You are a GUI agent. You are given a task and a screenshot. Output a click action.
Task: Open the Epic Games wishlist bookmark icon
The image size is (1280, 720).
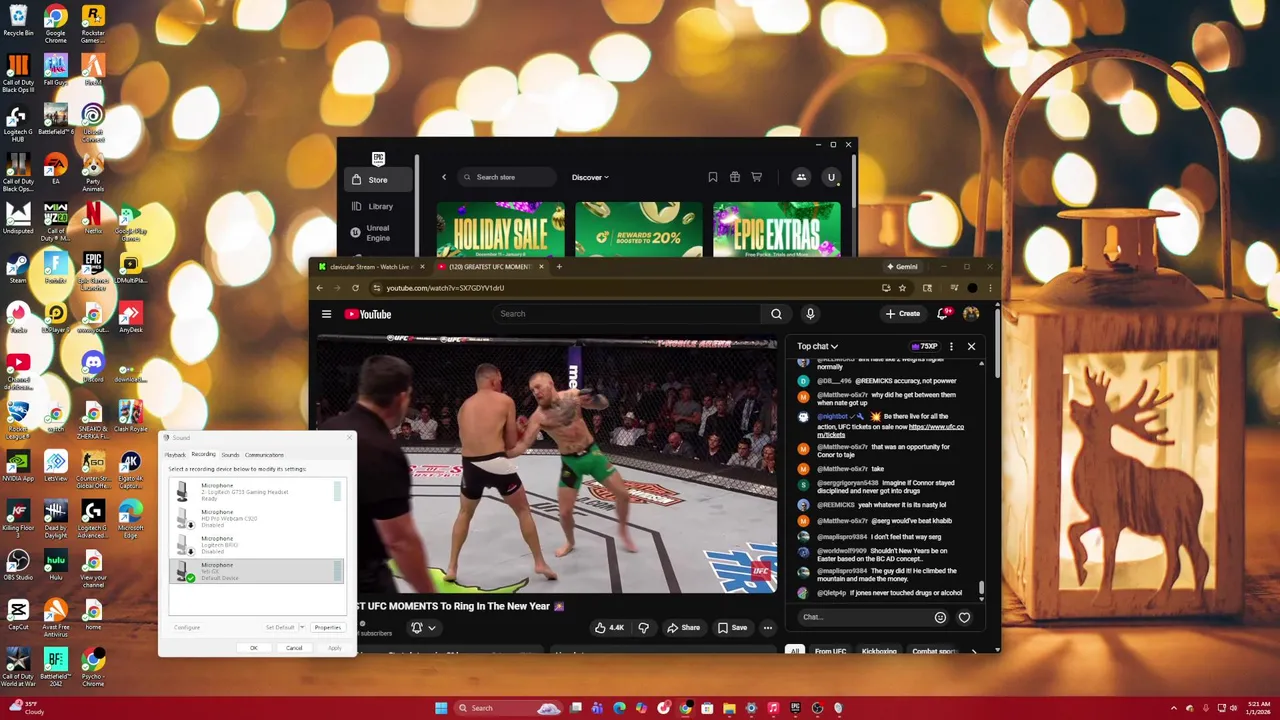(713, 177)
